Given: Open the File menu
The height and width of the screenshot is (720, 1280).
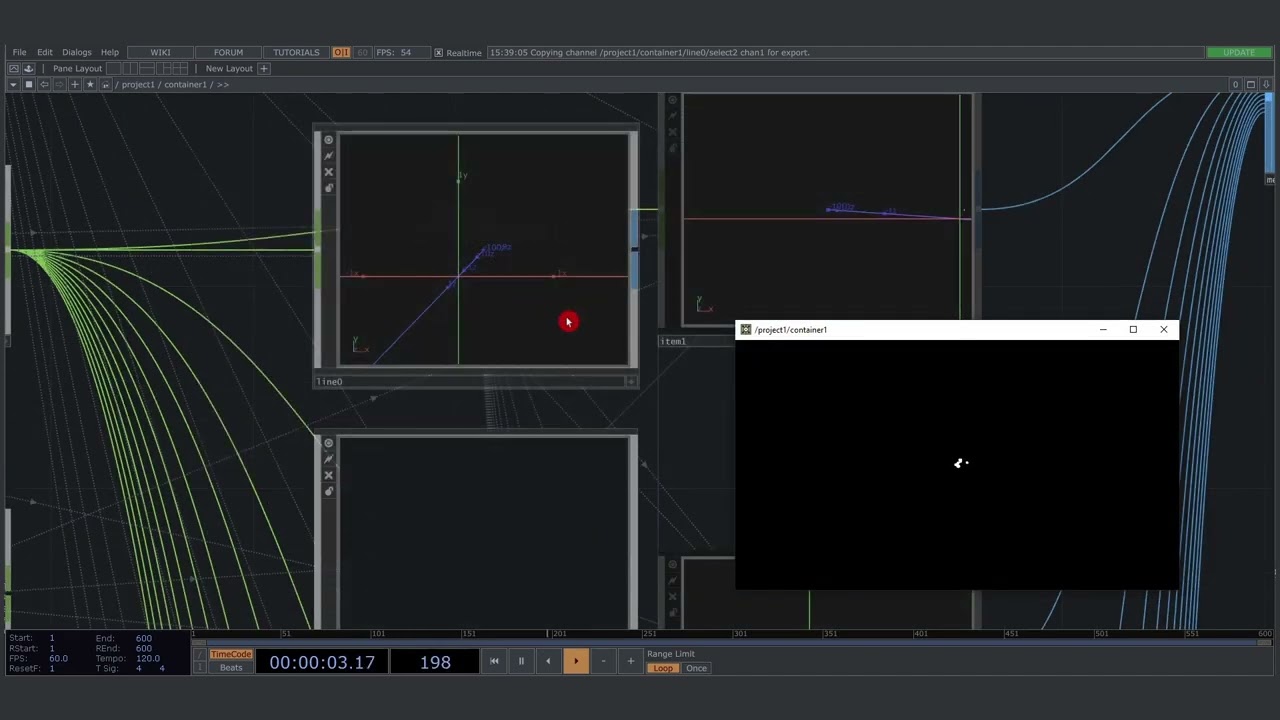Looking at the screenshot, I should 19,52.
